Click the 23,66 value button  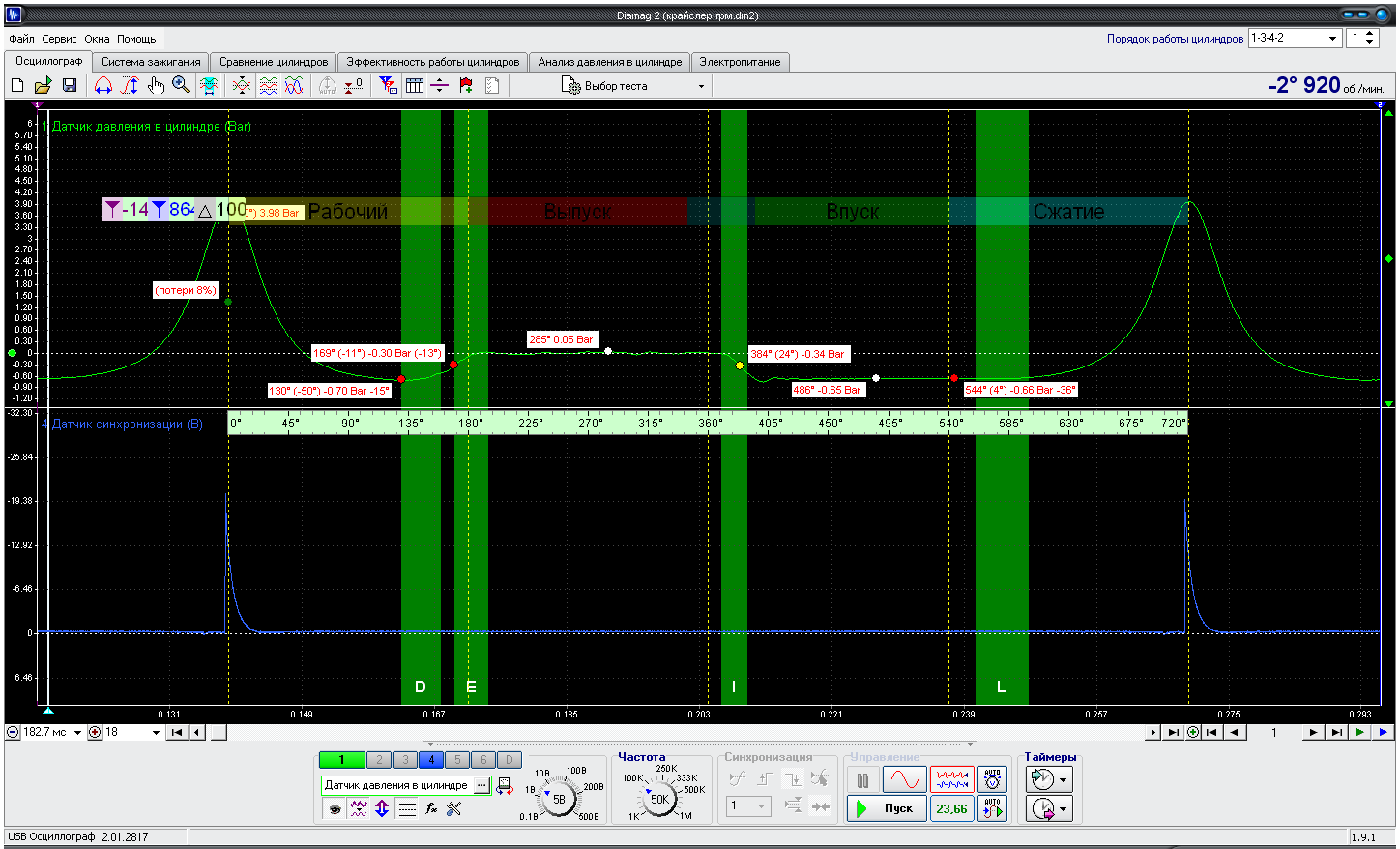[951, 808]
